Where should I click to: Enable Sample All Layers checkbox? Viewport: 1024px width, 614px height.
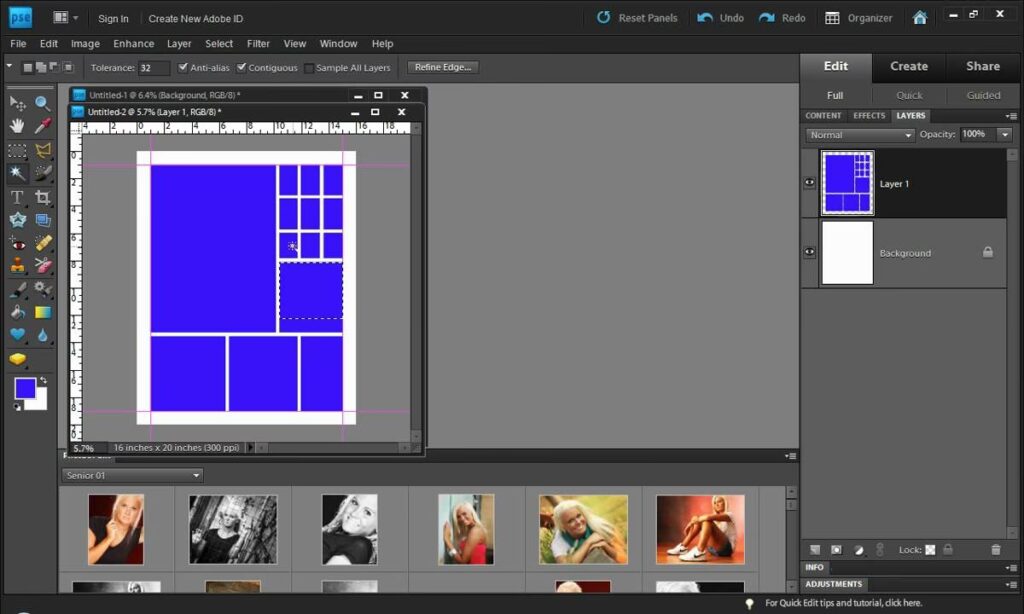(x=310, y=68)
